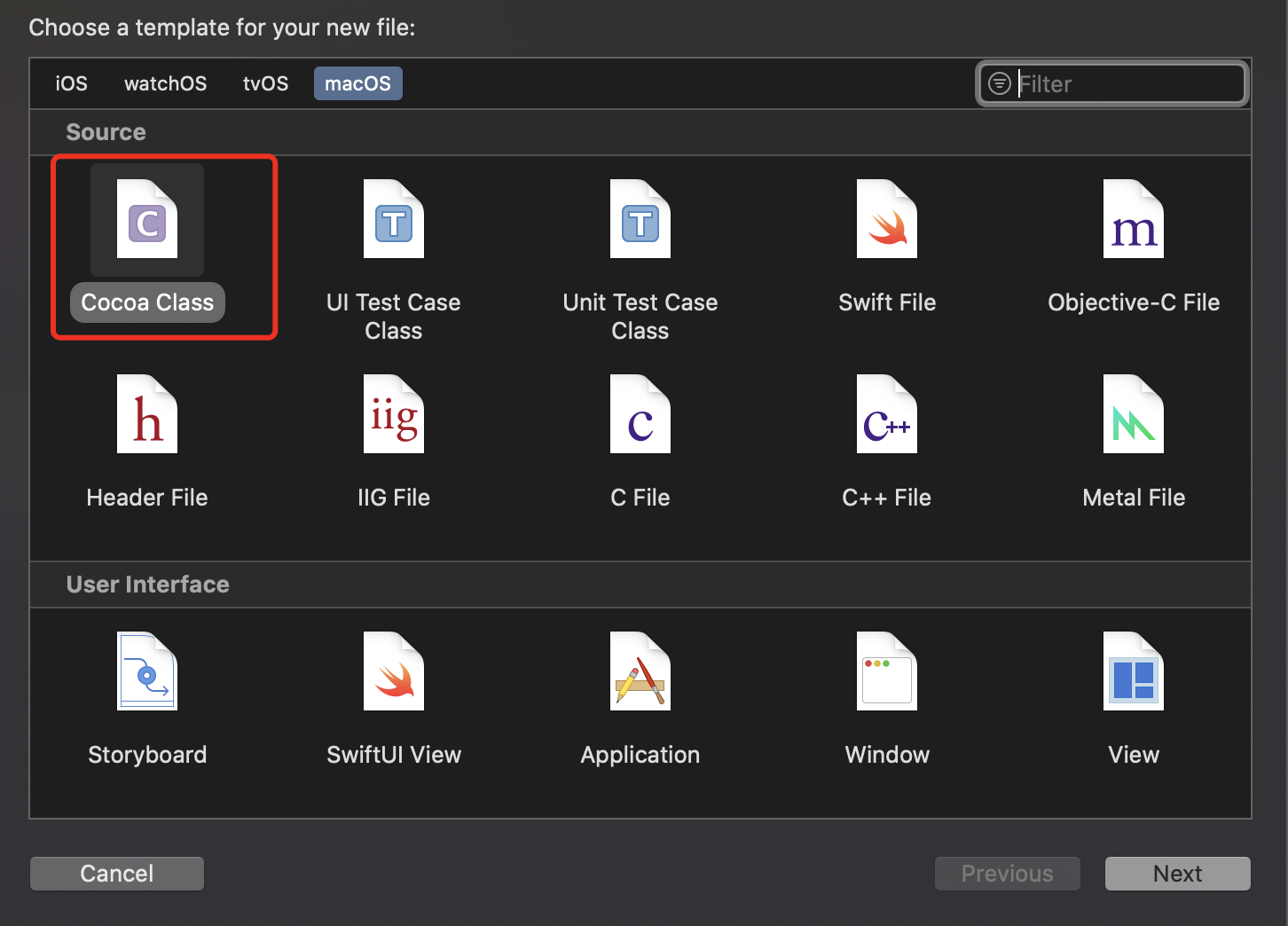
Task: Go back with the Previous button
Action: click(x=1008, y=874)
